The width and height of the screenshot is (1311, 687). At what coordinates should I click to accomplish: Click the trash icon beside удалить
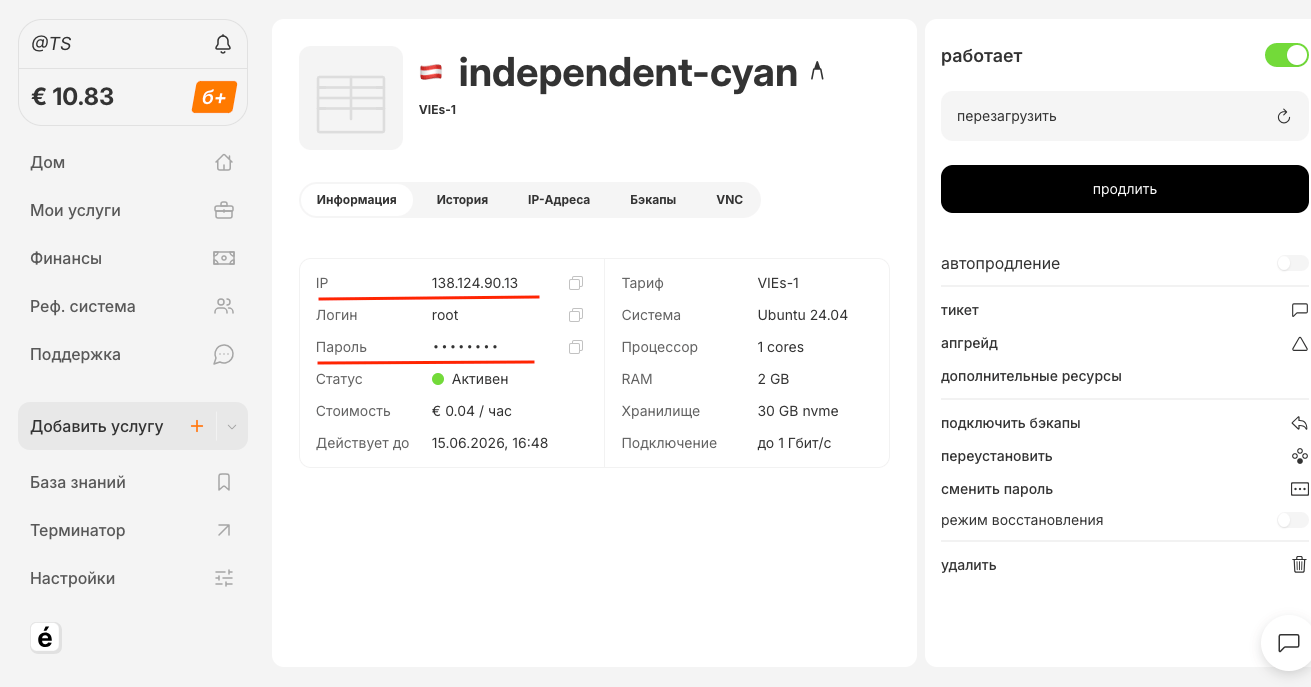click(1299, 564)
